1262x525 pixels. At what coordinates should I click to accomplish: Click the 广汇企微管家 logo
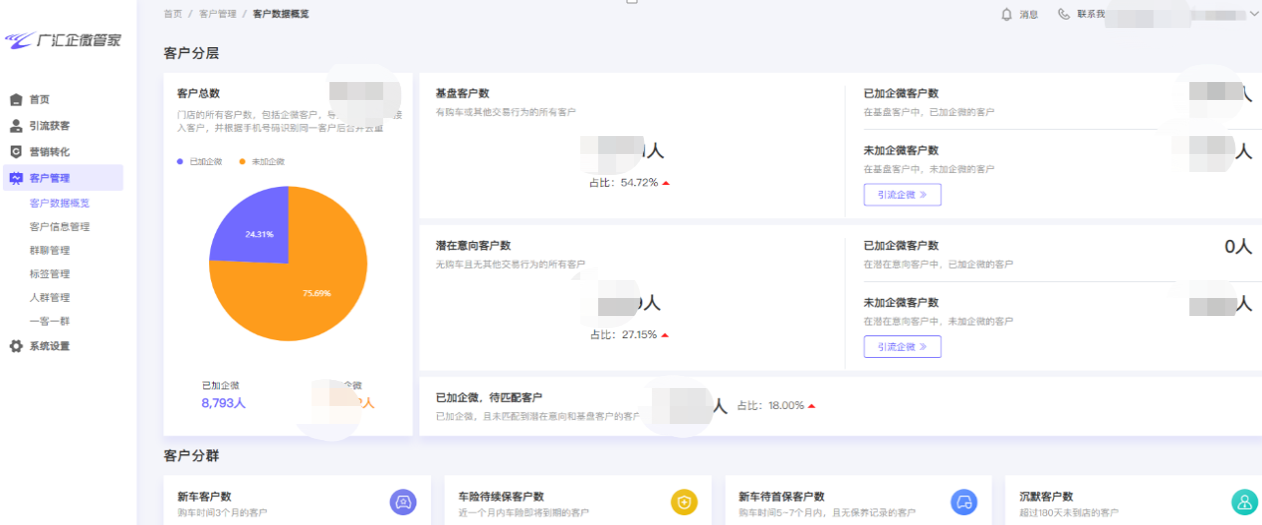pos(63,40)
